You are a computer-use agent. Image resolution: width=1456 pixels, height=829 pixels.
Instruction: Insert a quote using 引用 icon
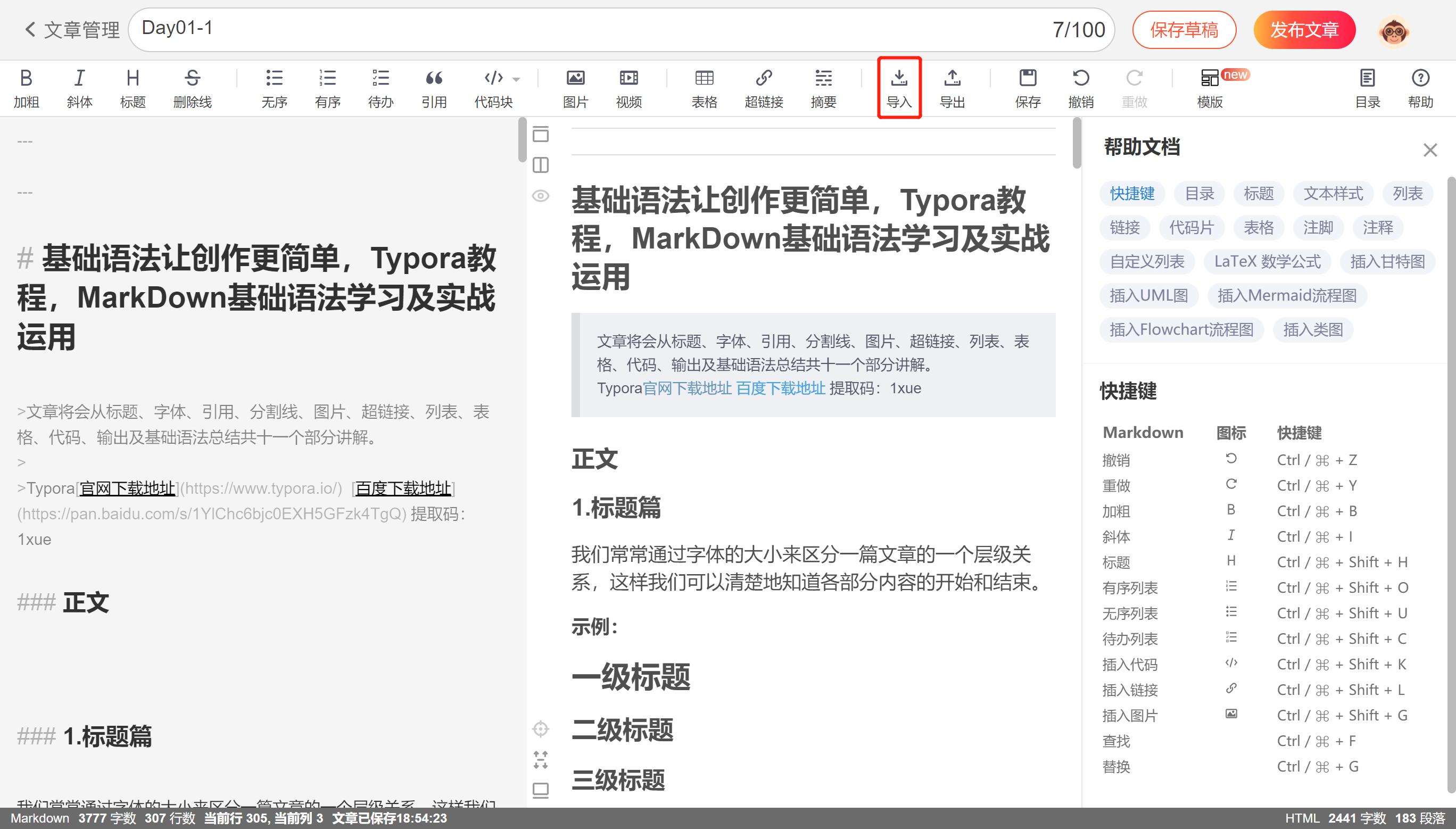click(434, 79)
